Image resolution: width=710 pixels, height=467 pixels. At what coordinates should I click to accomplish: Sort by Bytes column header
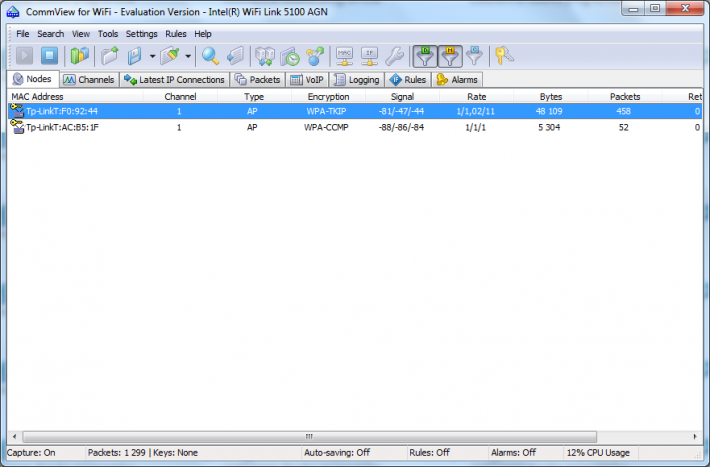tap(551, 96)
